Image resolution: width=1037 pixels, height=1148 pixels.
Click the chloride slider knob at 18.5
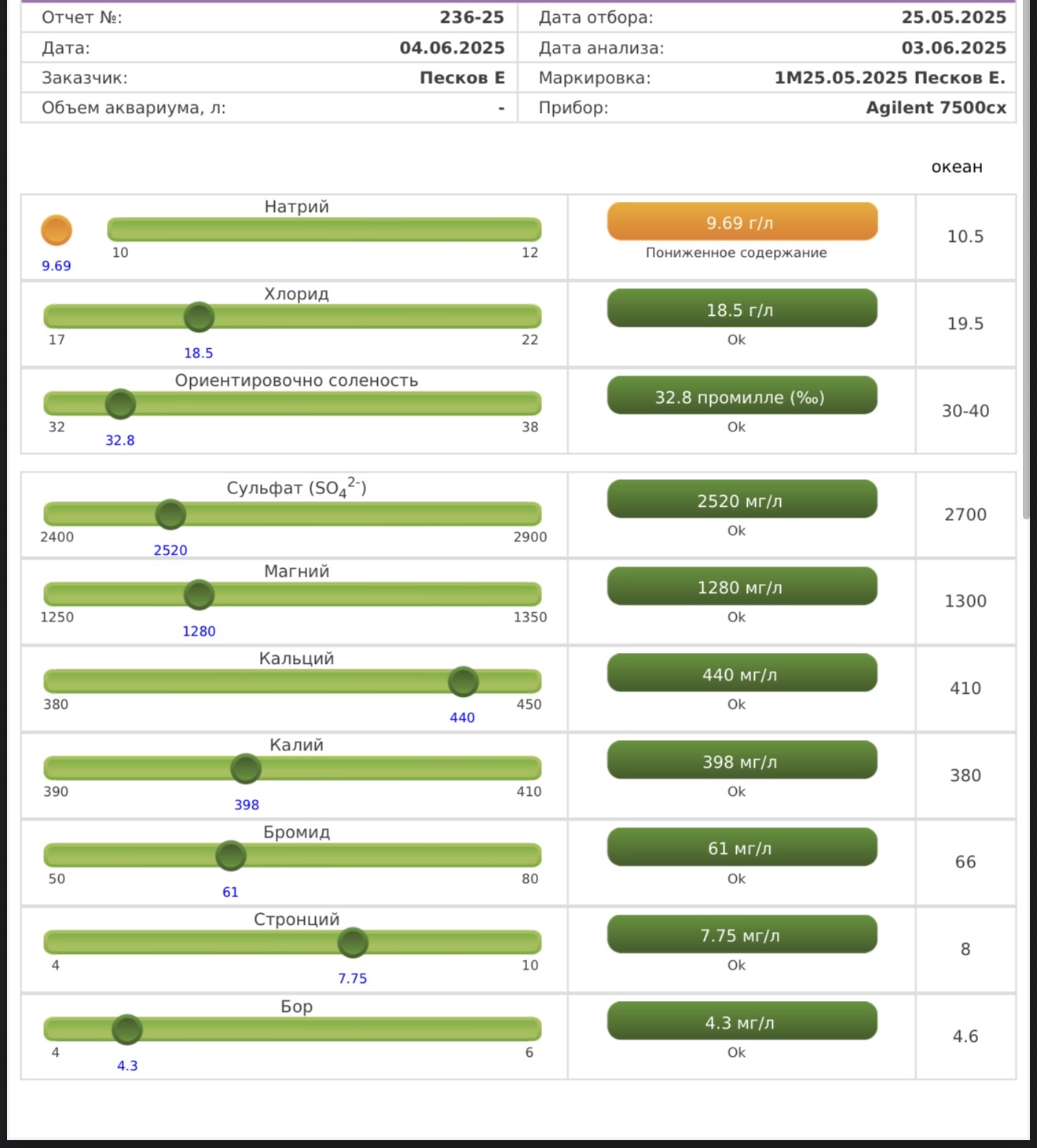pos(199,317)
